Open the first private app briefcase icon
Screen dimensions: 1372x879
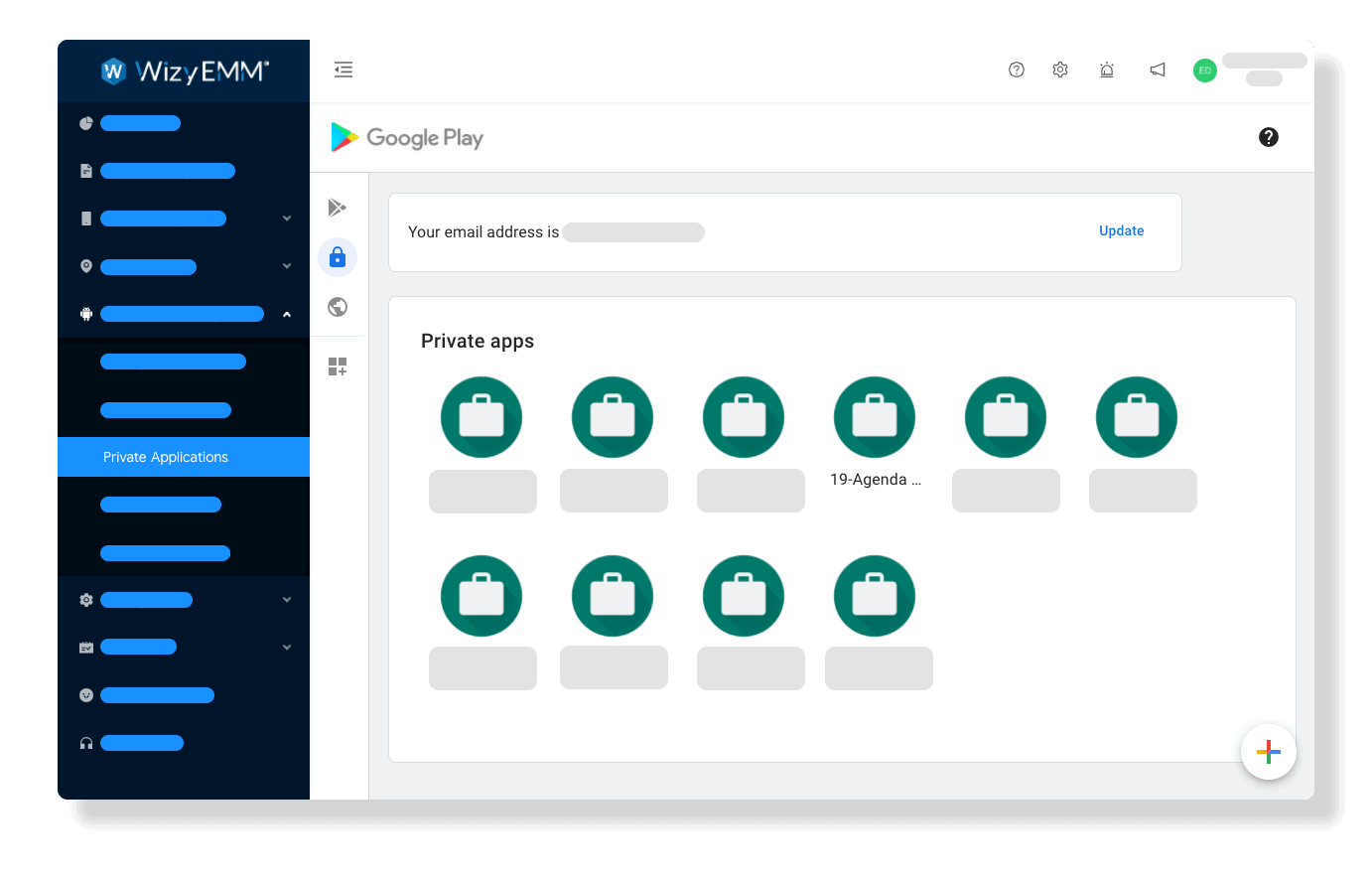[481, 417]
